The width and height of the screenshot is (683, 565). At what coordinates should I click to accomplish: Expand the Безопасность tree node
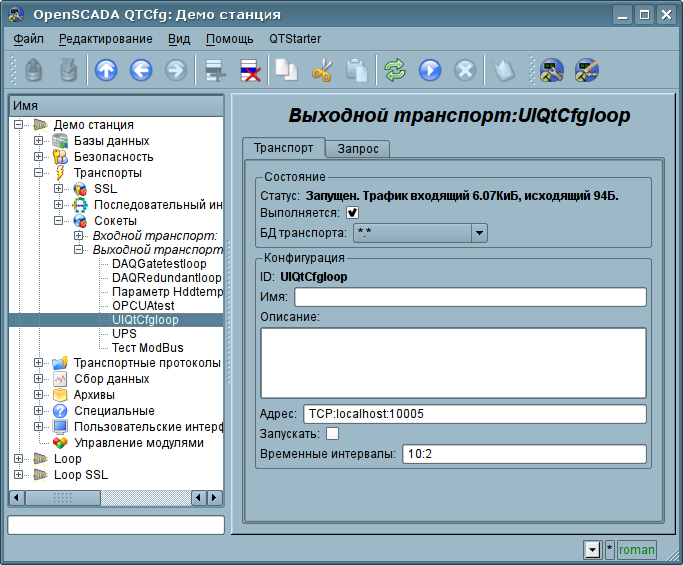tap(38, 157)
